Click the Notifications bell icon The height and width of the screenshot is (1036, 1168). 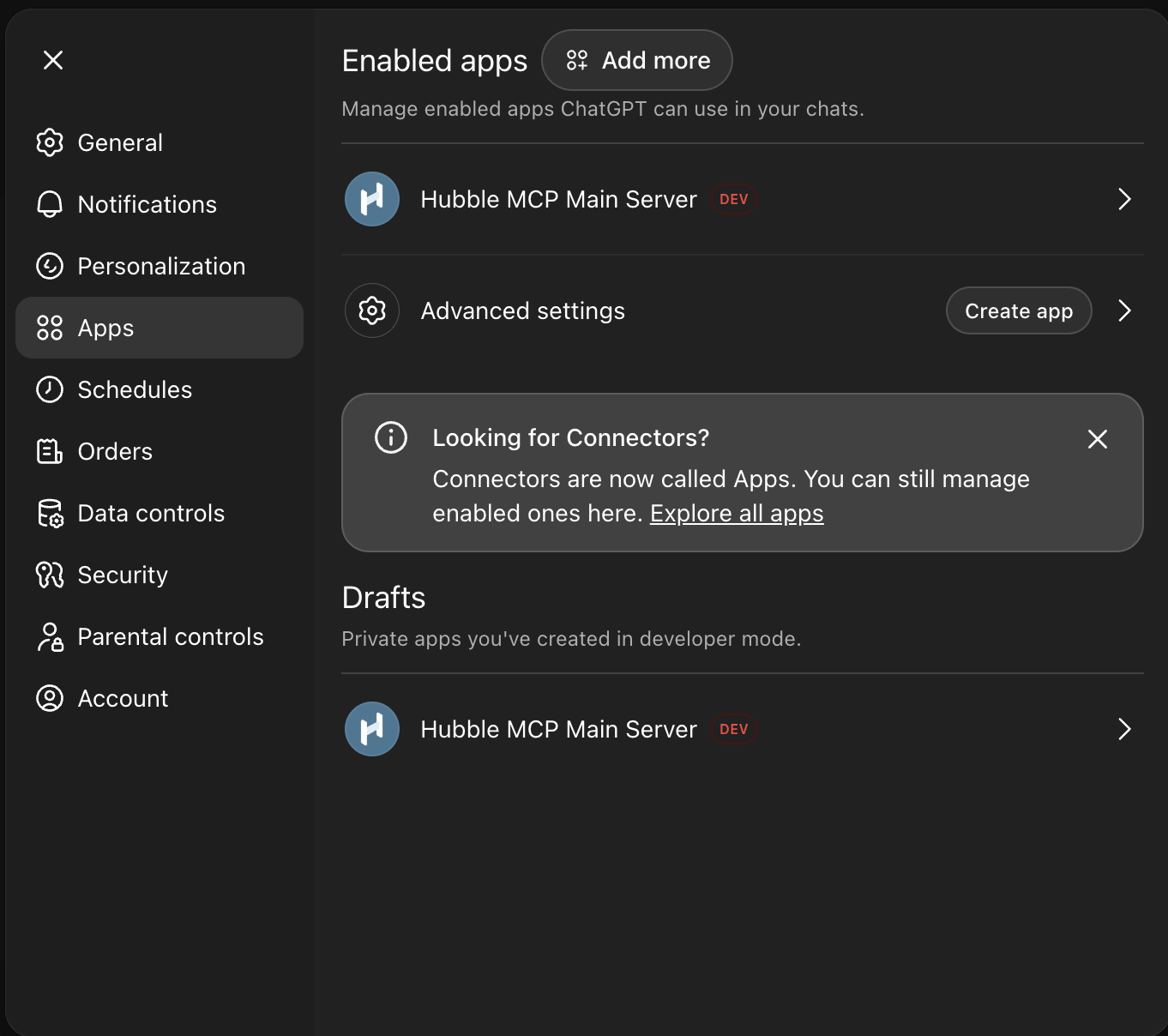coord(50,204)
